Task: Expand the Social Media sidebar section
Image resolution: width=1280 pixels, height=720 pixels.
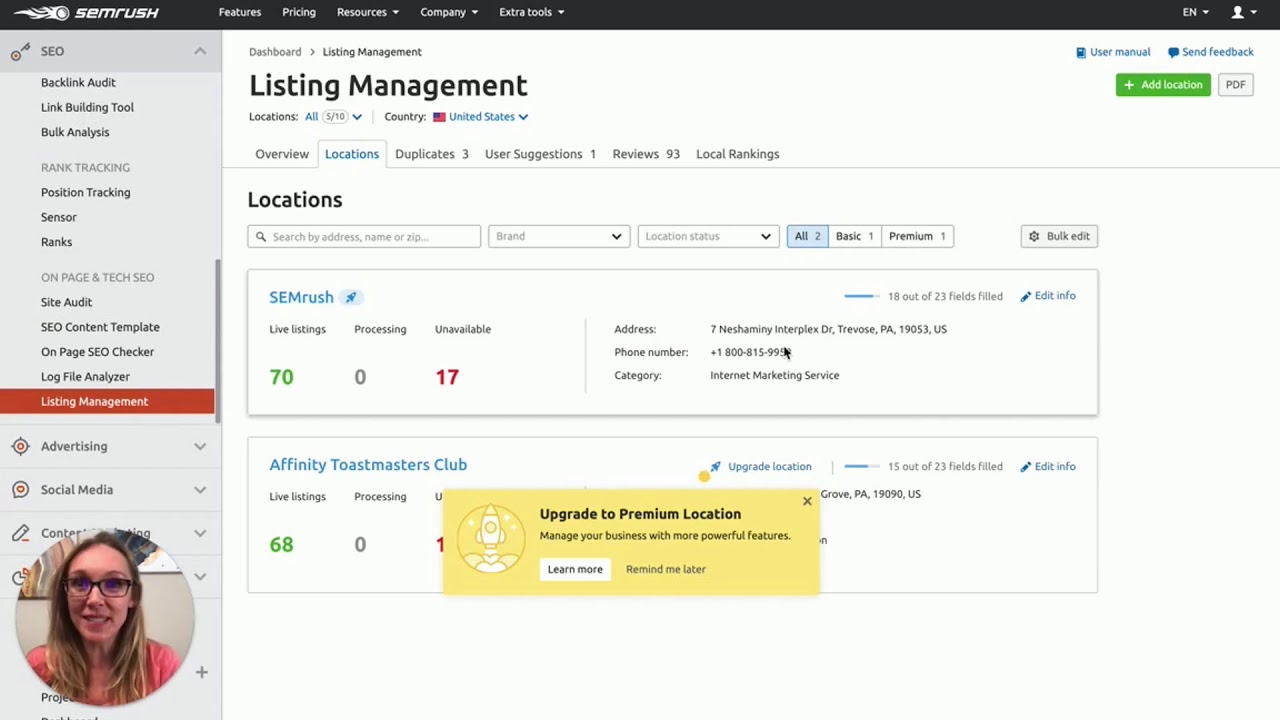Action: [200, 490]
